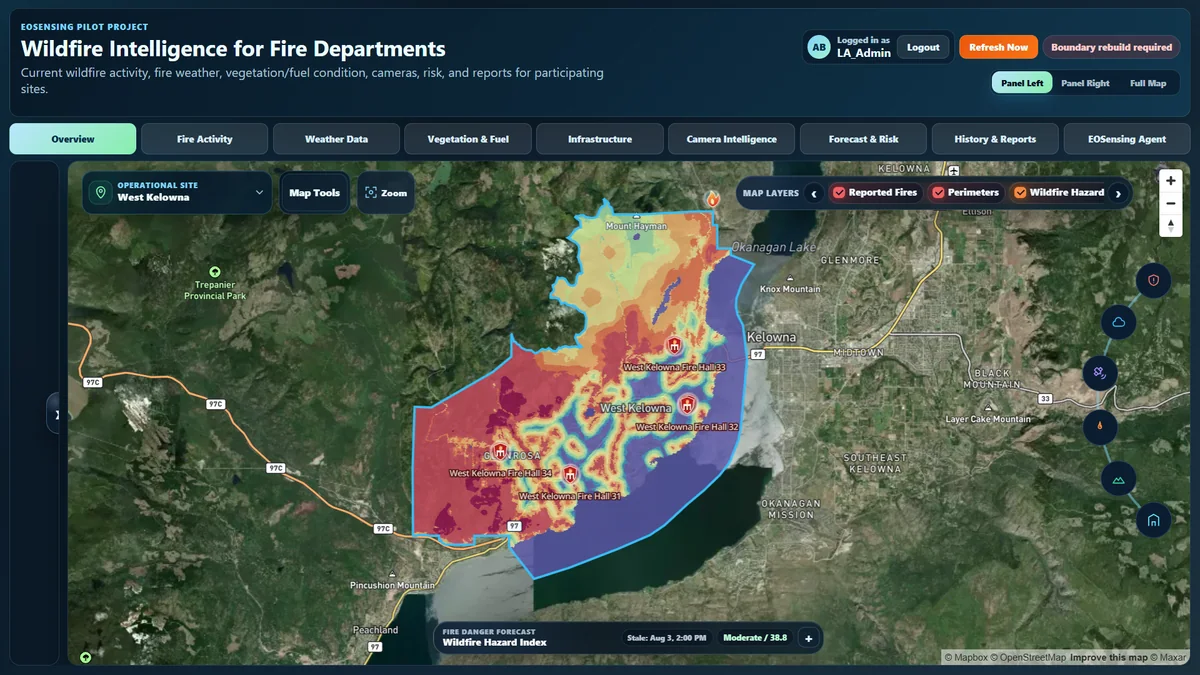The image size is (1200, 675).
Task: Open the Fire Activity tab
Action: (205, 139)
